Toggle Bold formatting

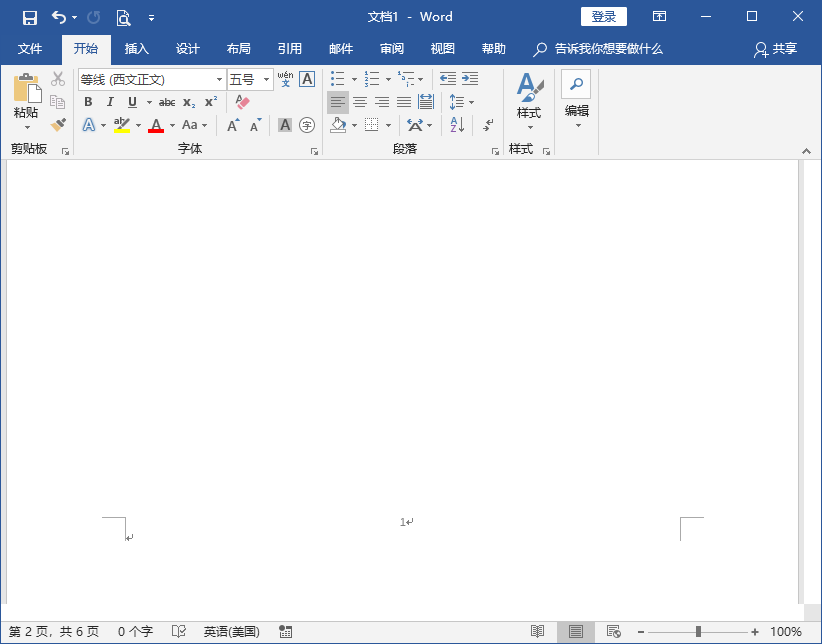tap(88, 102)
